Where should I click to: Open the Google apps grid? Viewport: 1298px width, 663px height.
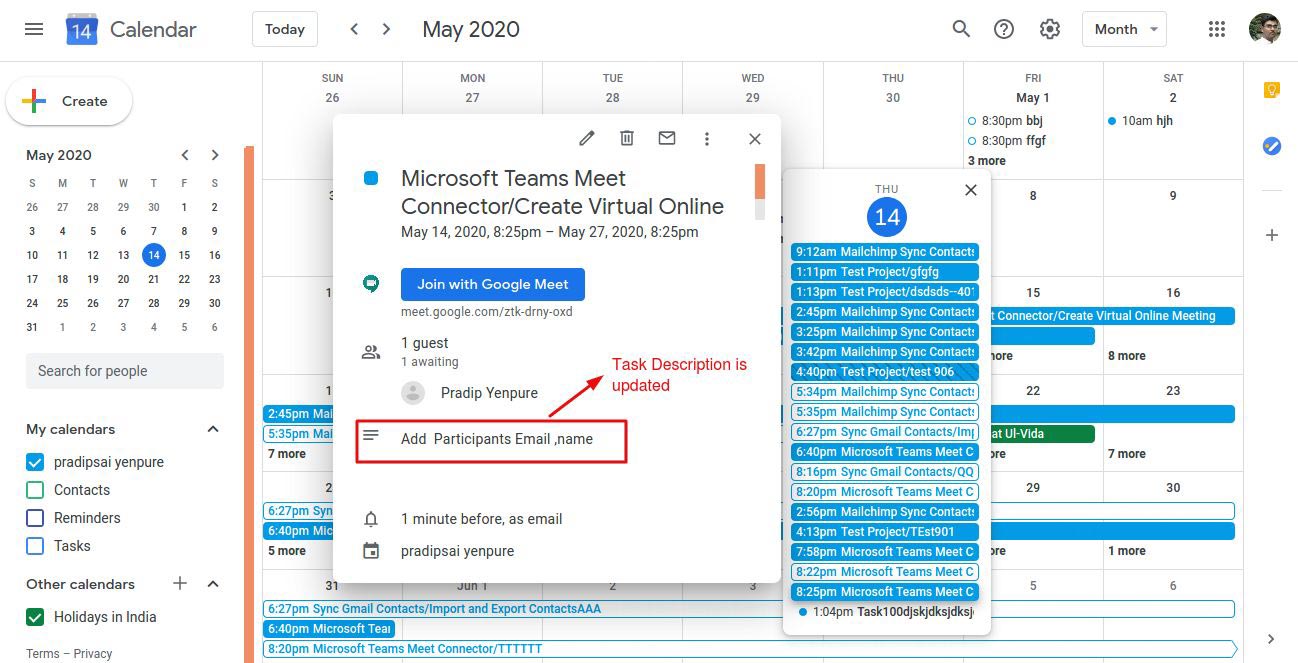[x=1217, y=29]
